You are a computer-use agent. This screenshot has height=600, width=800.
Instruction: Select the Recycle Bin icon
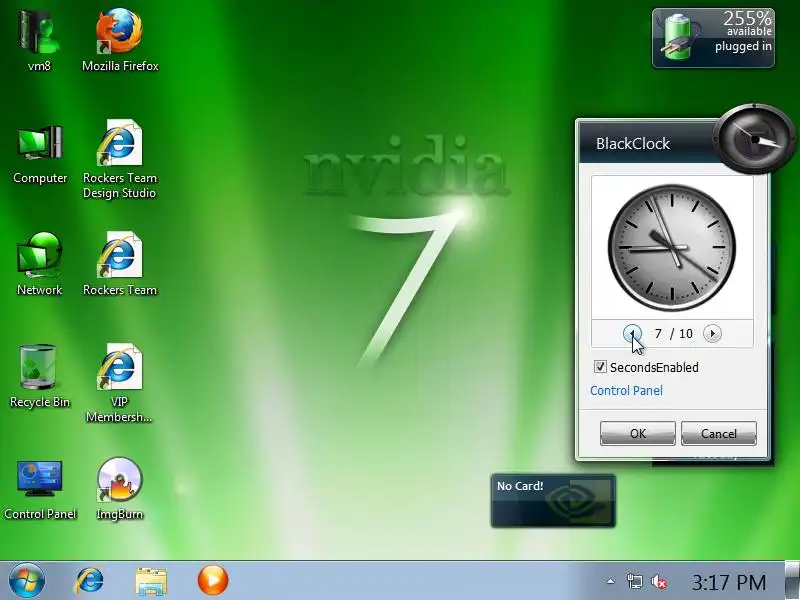pyautogui.click(x=39, y=377)
